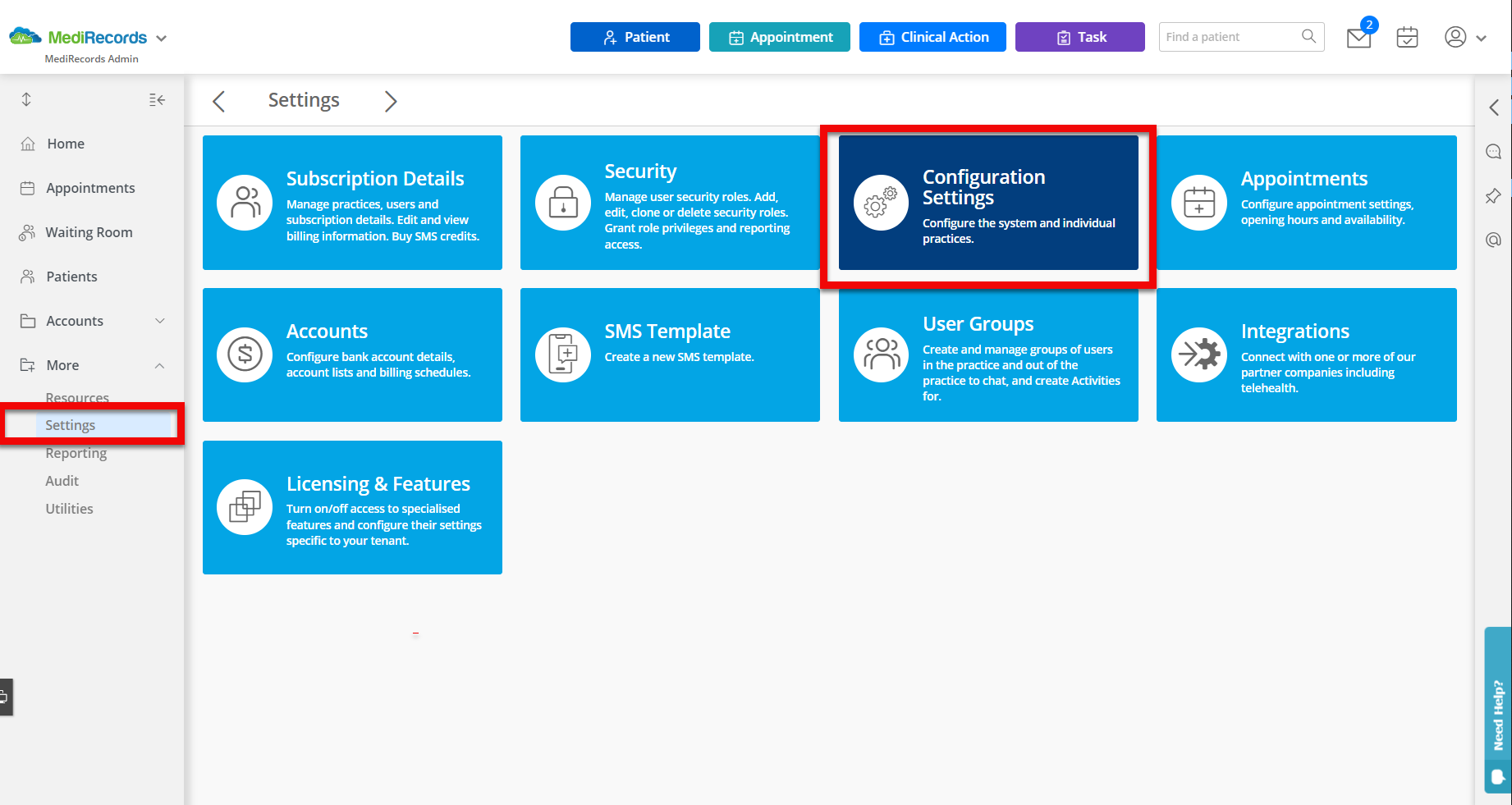Click the Subscription Details users icon
The width and height of the screenshot is (1512, 805).
(x=245, y=203)
